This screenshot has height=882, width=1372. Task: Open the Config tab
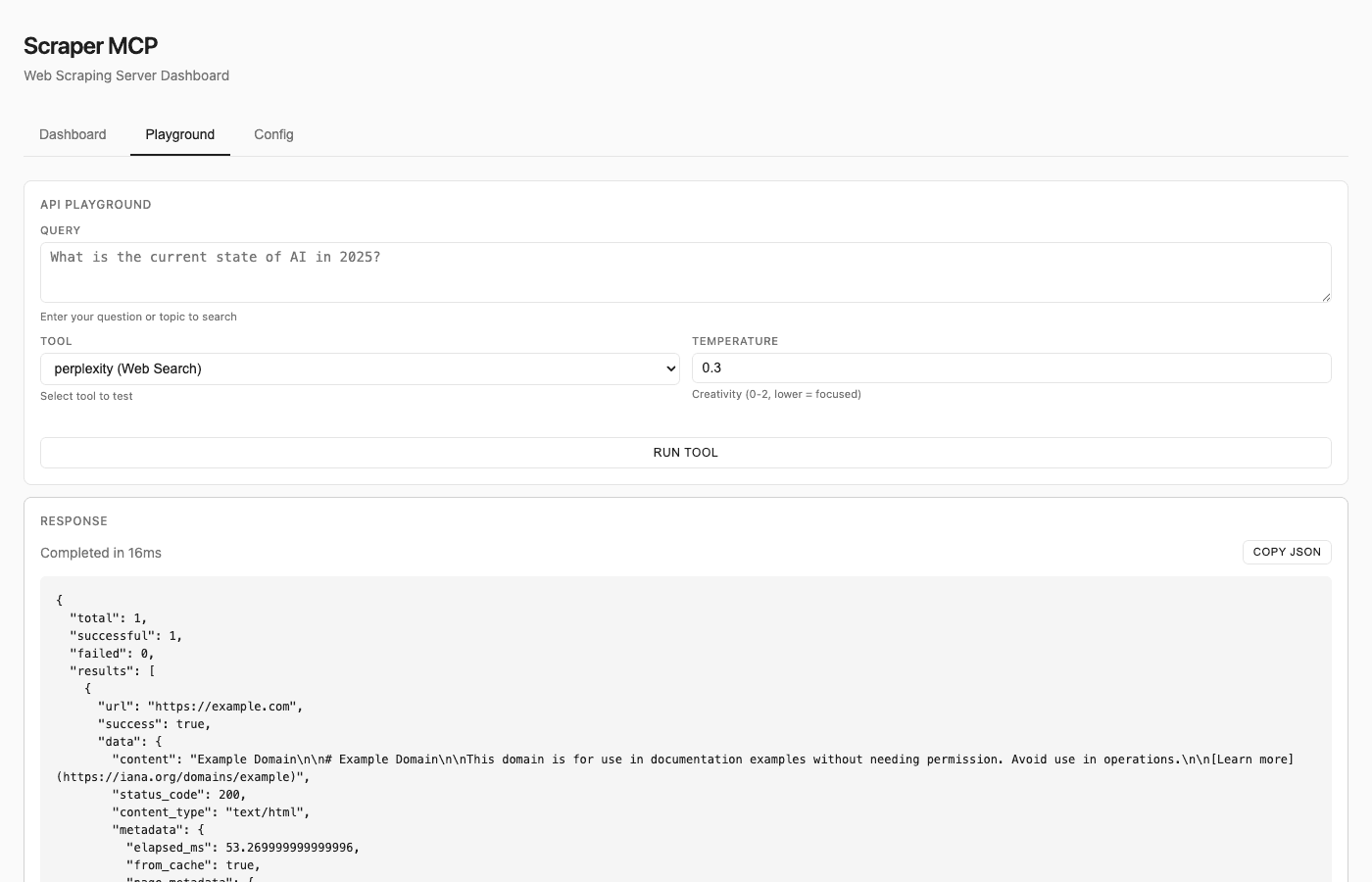(x=273, y=134)
